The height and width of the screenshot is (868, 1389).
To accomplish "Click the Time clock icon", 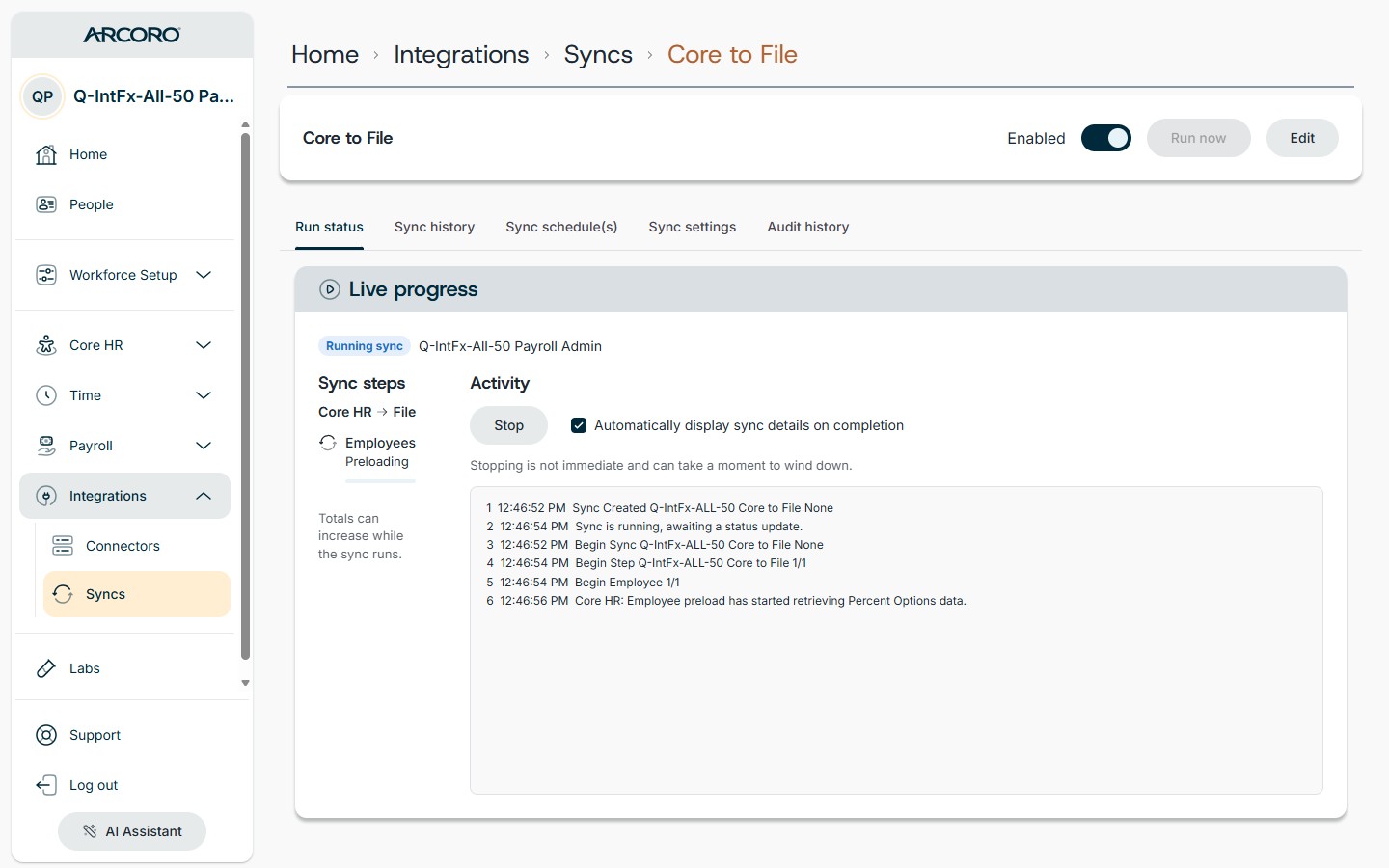I will point(46,395).
